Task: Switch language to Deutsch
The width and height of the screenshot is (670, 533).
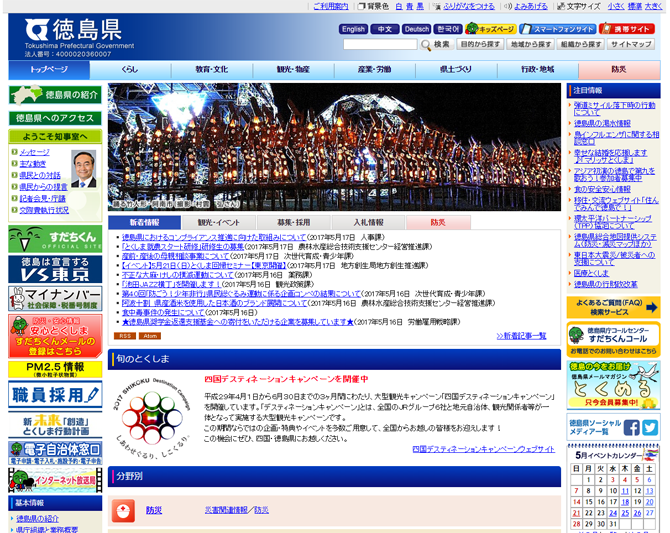Action: pos(417,29)
